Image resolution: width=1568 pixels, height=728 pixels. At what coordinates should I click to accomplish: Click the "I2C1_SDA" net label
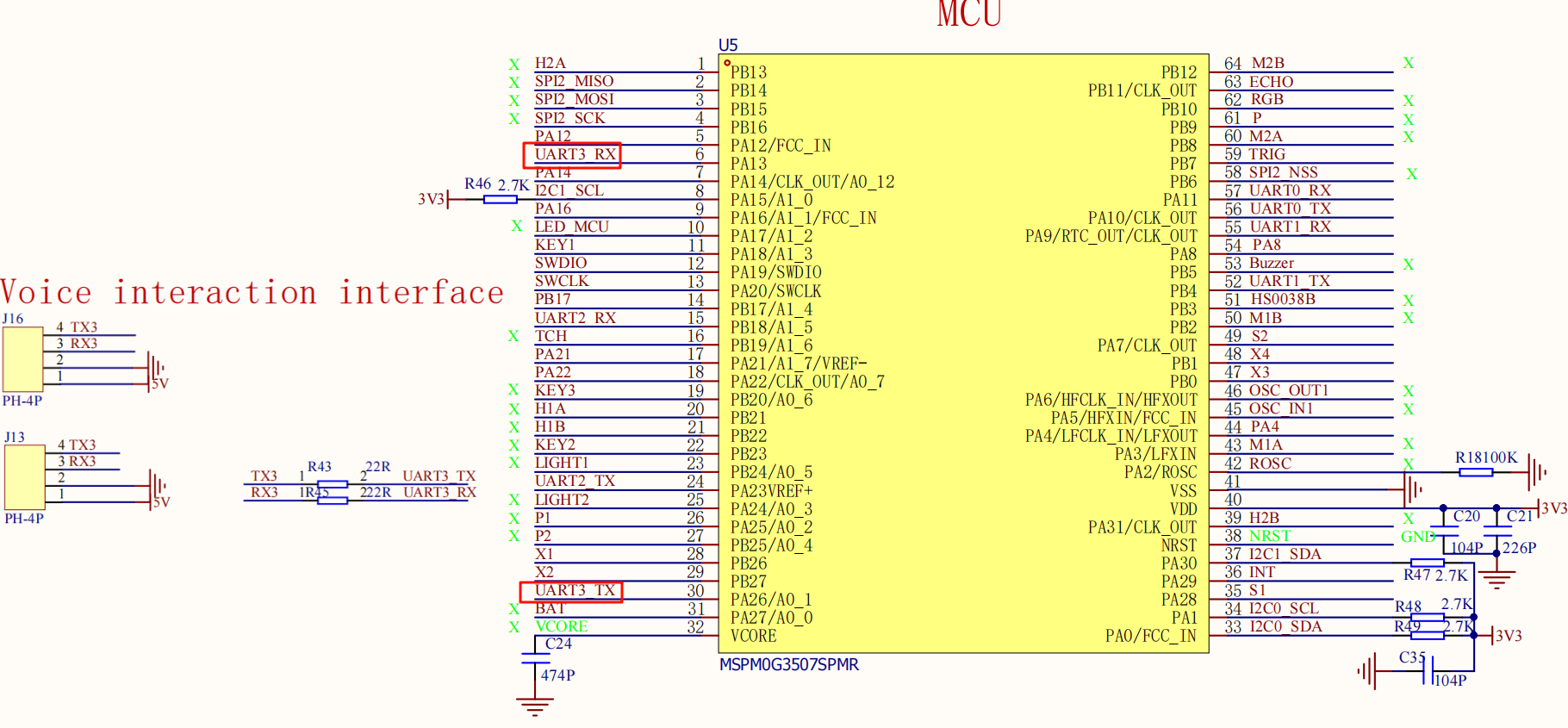click(1285, 554)
